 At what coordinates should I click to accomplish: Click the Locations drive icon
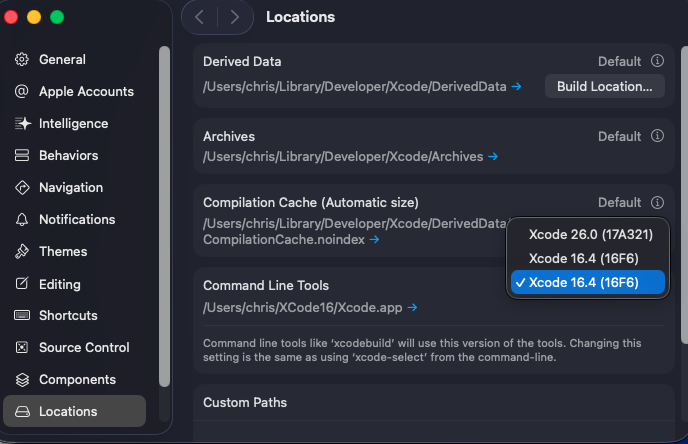click(x=22, y=412)
